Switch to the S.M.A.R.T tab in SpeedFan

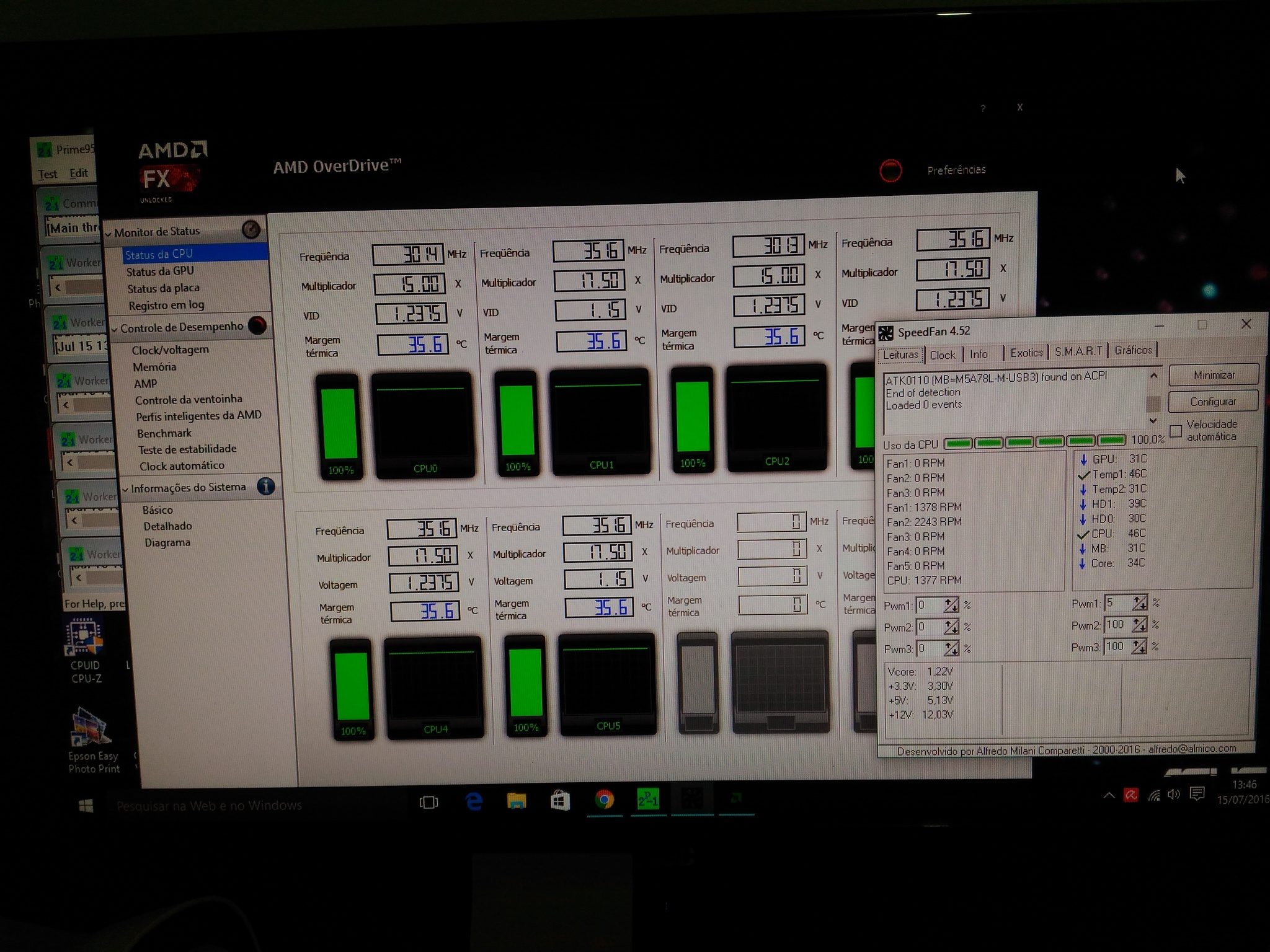tap(1078, 351)
